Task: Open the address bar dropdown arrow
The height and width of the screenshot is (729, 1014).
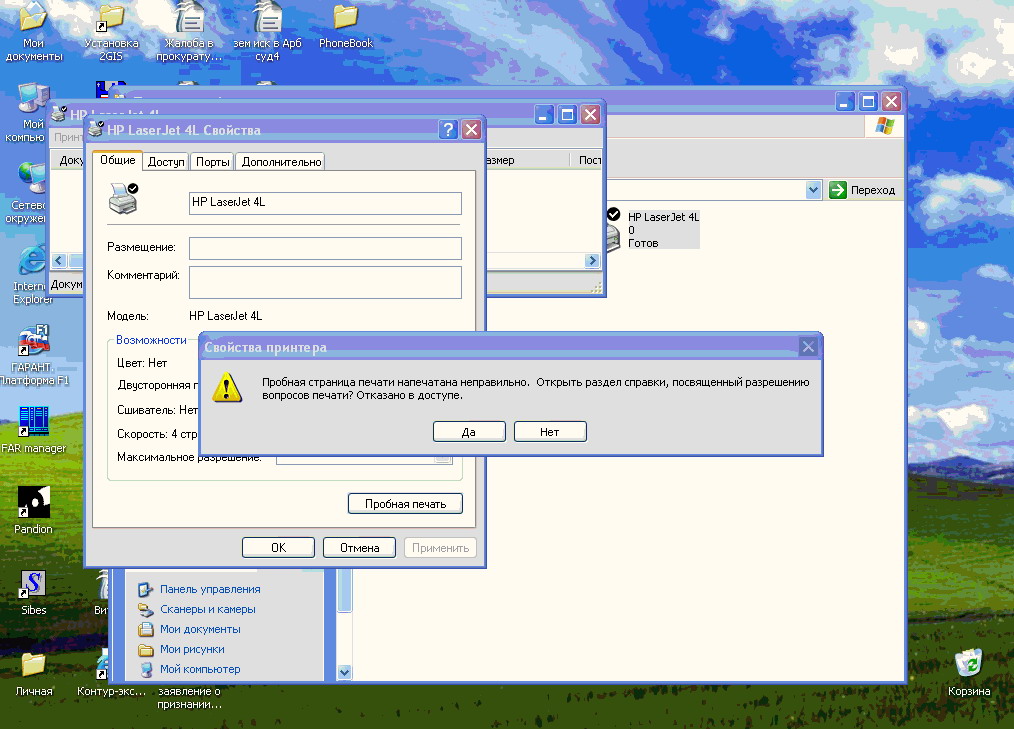Action: click(x=814, y=190)
